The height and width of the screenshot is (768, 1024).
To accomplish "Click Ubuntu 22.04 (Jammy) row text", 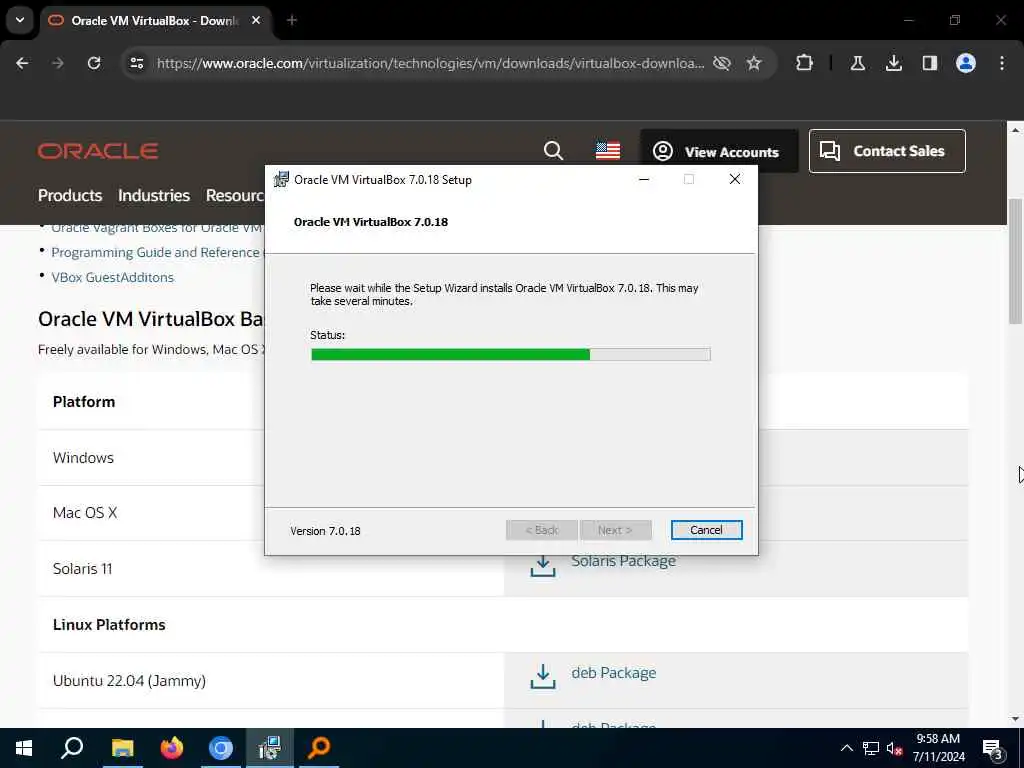I will coord(129,680).
